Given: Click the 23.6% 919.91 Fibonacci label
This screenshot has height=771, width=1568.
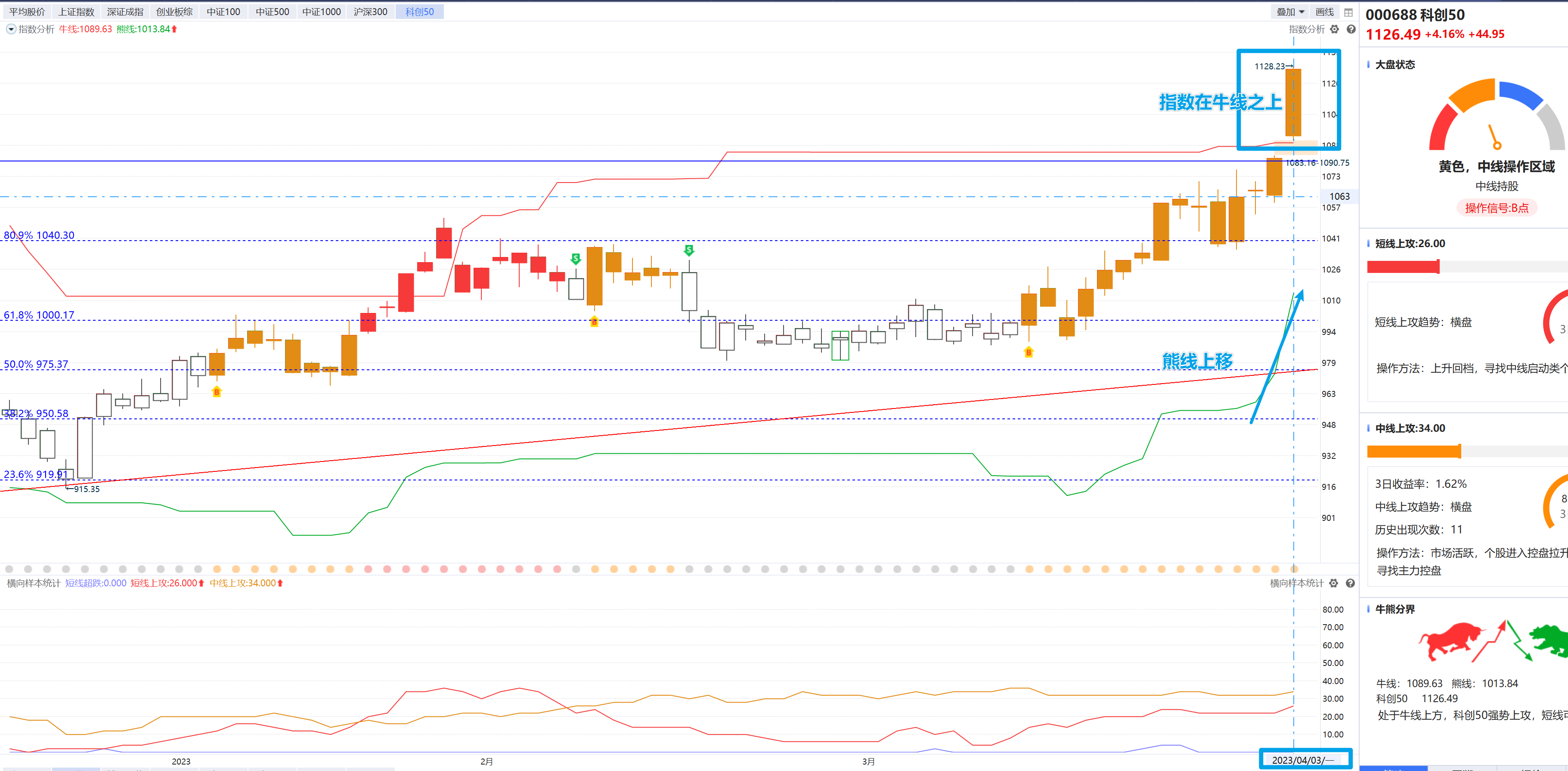Looking at the screenshot, I should pyautogui.click(x=36, y=474).
